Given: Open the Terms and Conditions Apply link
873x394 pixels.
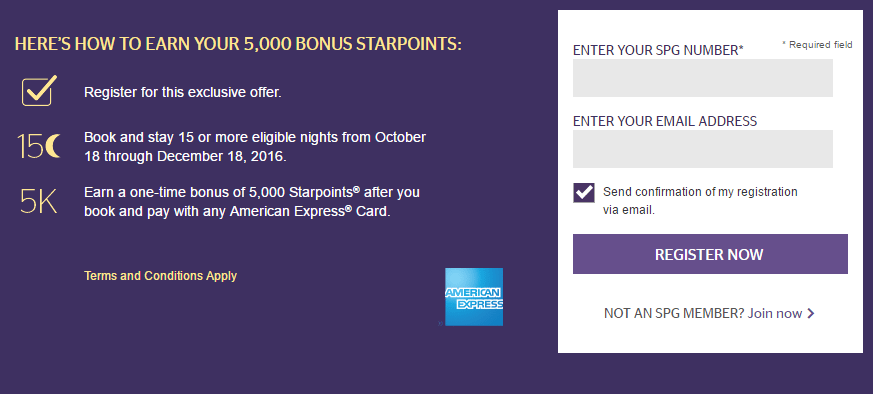Looking at the screenshot, I should tap(160, 276).
